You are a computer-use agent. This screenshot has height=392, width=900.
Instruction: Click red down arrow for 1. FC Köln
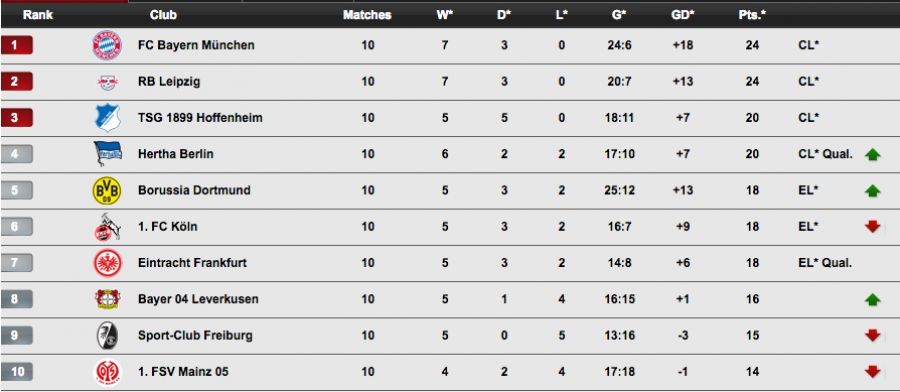point(872,227)
